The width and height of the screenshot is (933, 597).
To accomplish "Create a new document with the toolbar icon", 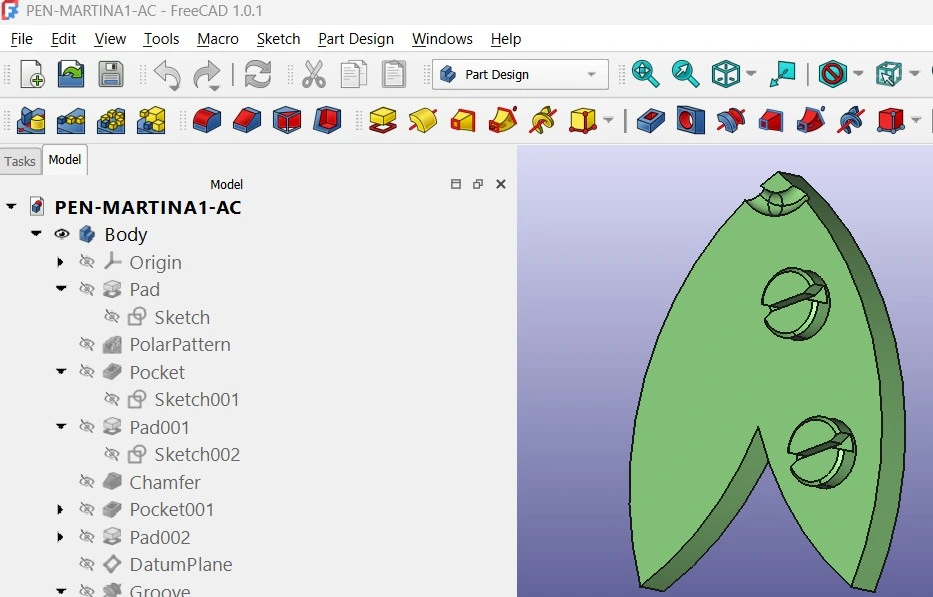I will tap(32, 75).
